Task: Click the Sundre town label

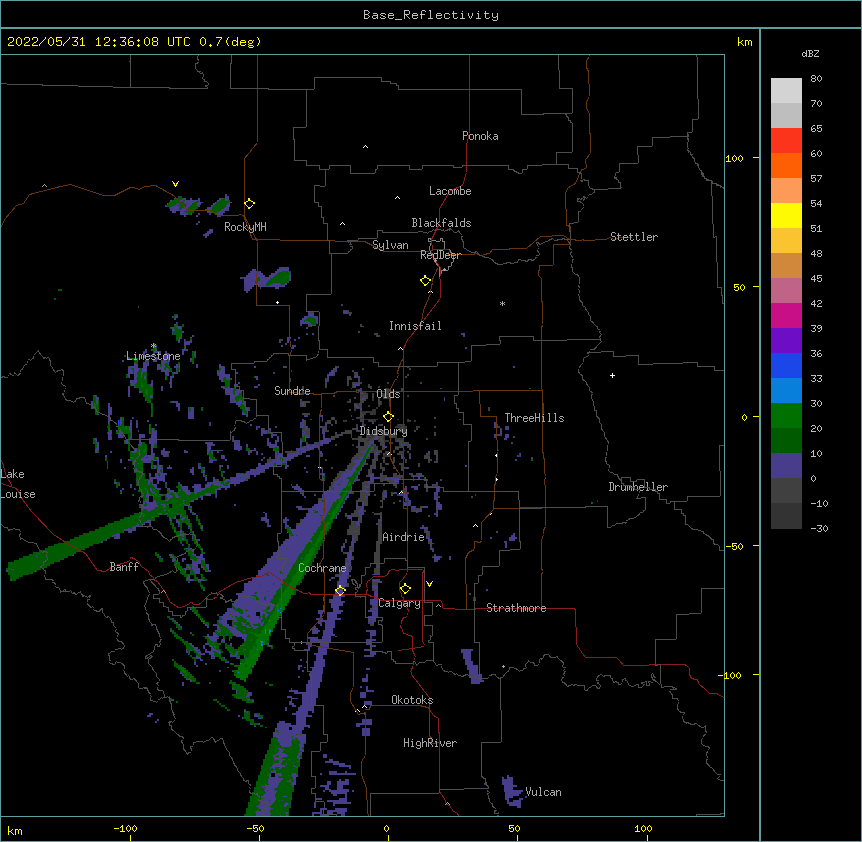Action: (292, 391)
